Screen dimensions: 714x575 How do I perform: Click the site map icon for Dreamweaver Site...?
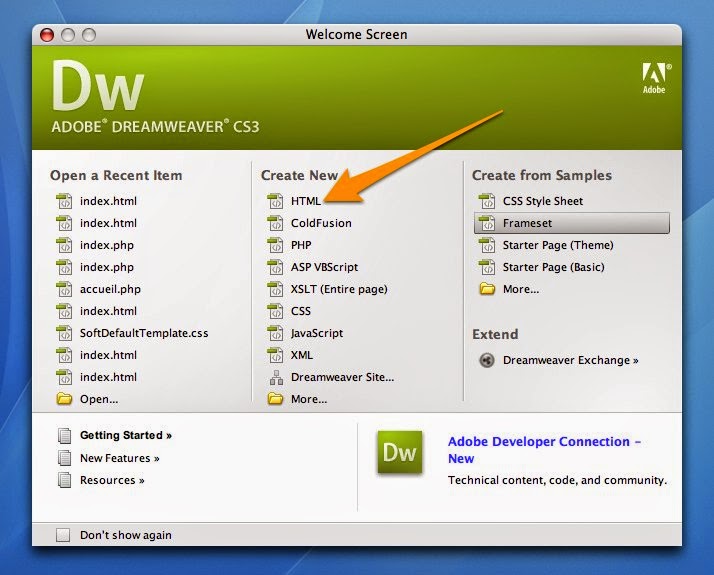coord(276,377)
